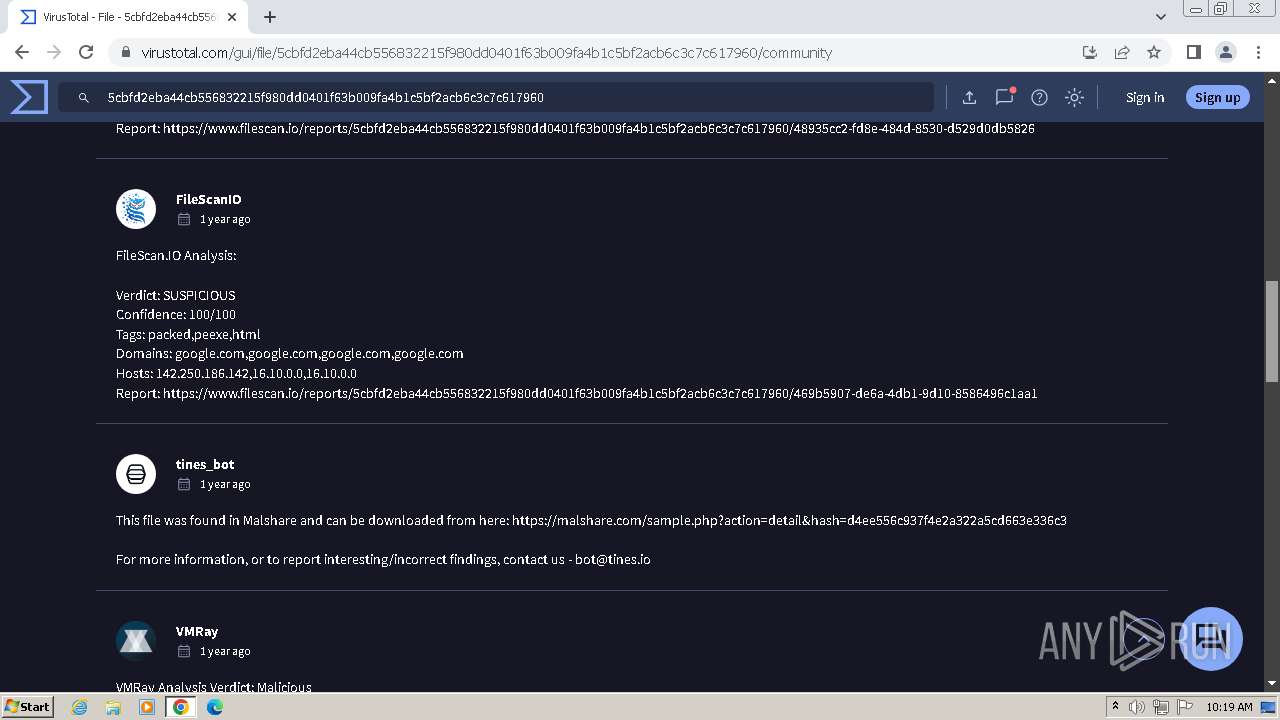Screen dimensions: 1280x720
Task: Open the Windows Start menu
Action: click(28, 706)
